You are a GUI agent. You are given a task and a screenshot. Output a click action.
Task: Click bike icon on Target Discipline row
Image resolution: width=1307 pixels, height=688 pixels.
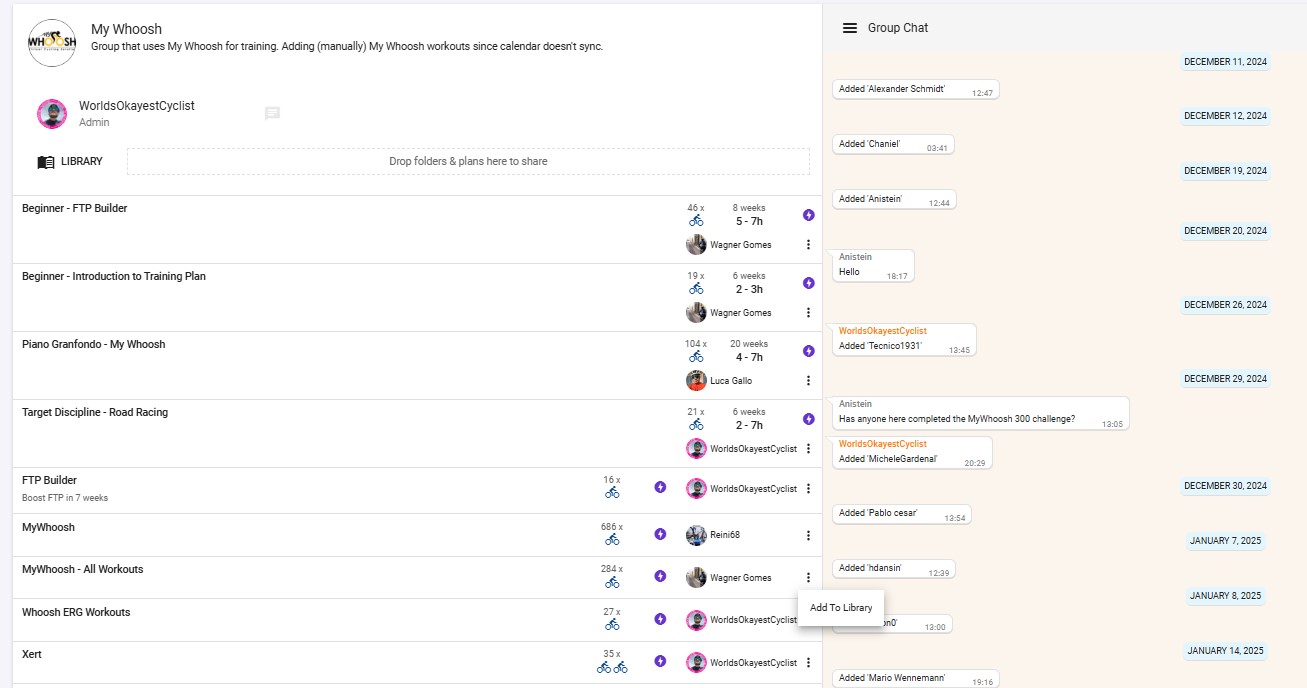[696, 424]
